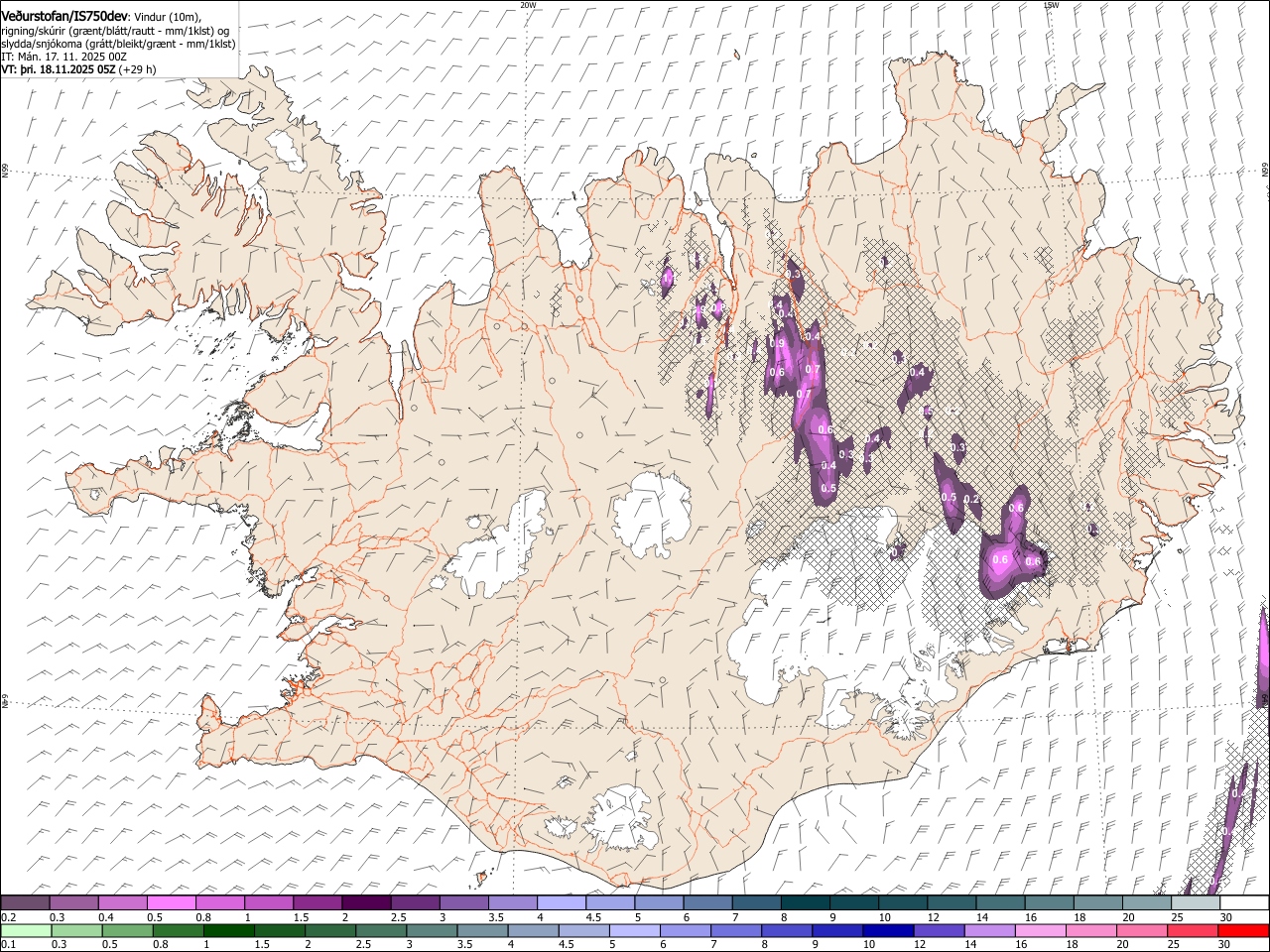Select red lower swatch between 25 and 30

point(1191,931)
